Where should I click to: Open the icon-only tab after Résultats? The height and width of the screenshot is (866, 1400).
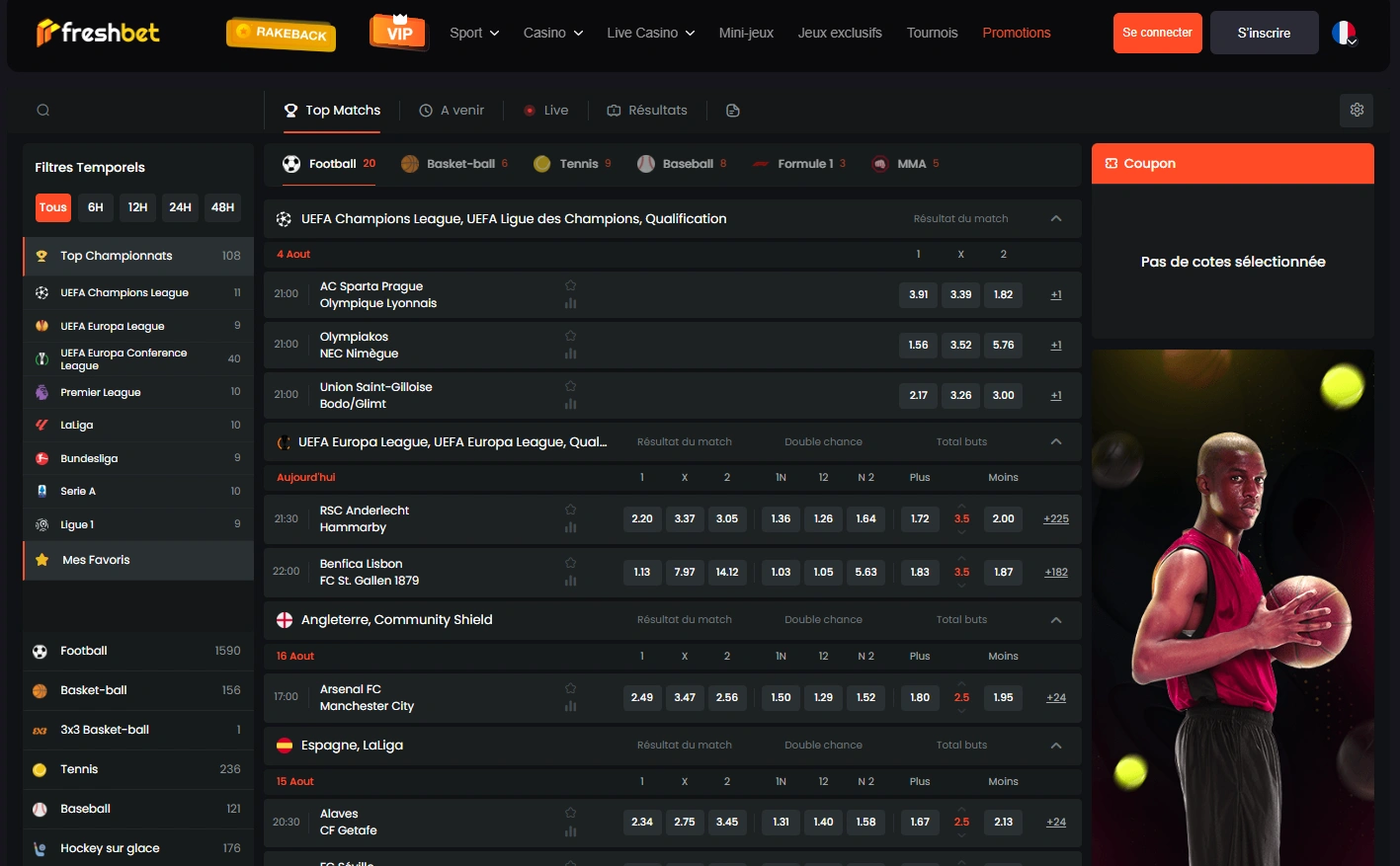(x=733, y=111)
